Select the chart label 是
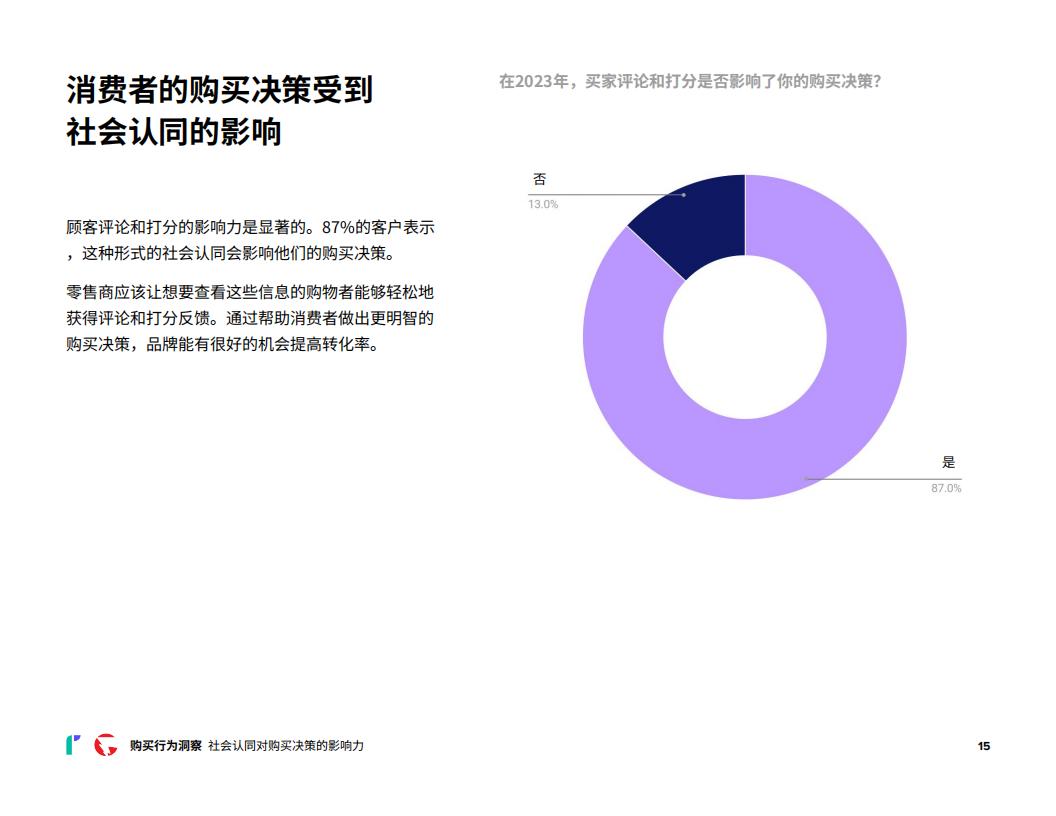The height and width of the screenshot is (816, 1056). pyautogui.click(x=948, y=463)
